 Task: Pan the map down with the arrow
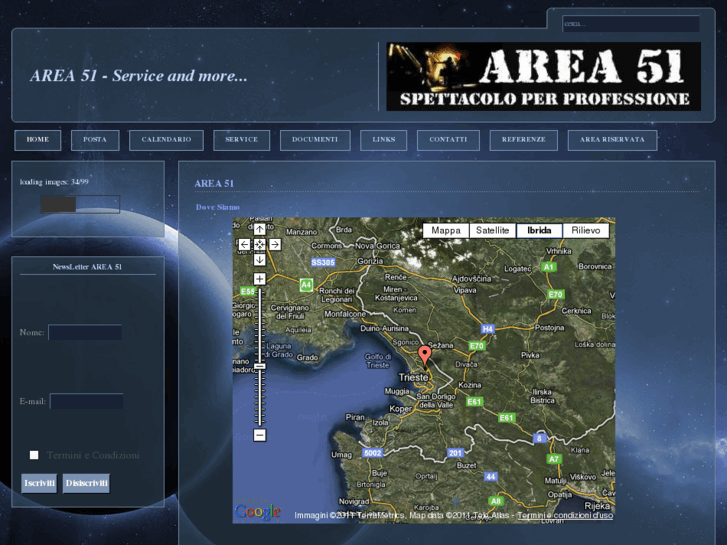(x=260, y=260)
